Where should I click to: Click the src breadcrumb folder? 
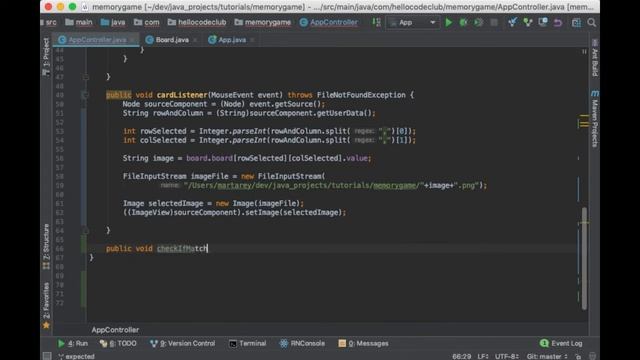click(x=49, y=22)
